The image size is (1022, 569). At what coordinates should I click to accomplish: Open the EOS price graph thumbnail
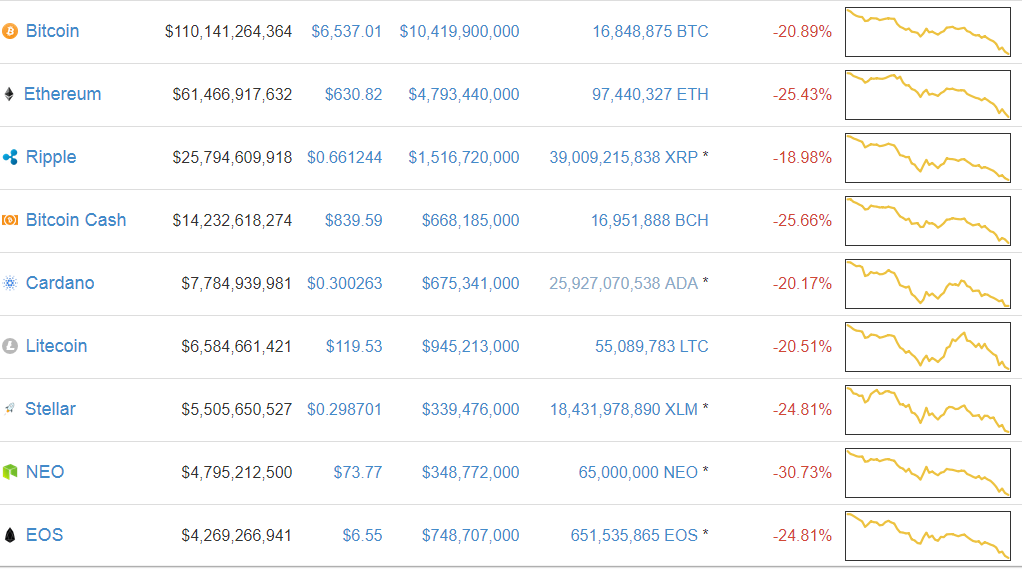tap(927, 536)
